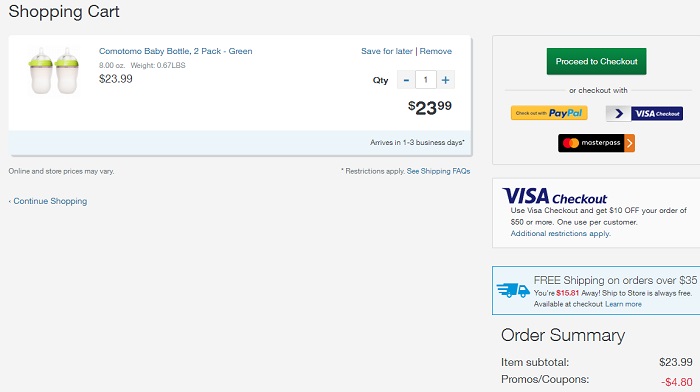This screenshot has height=392, width=700.
Task: Click the $23.99 item total price
Action: tap(429, 108)
